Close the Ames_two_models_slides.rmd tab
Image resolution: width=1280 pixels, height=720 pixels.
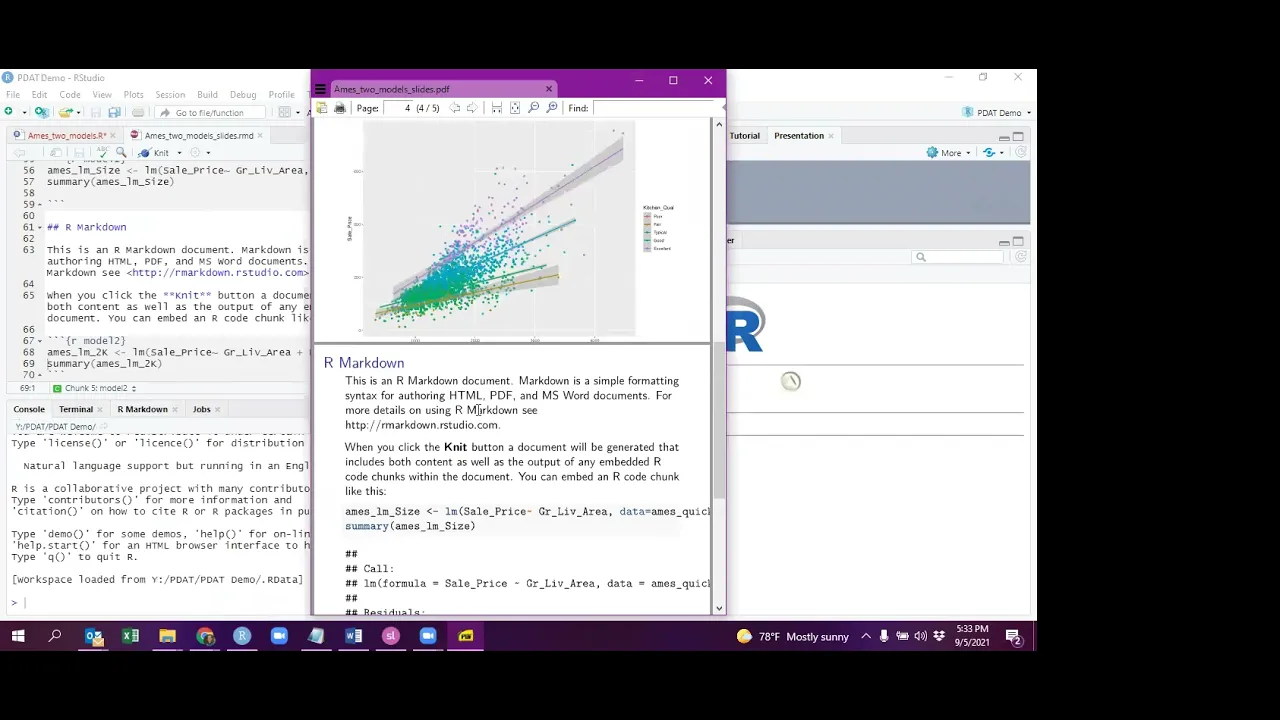(x=260, y=136)
